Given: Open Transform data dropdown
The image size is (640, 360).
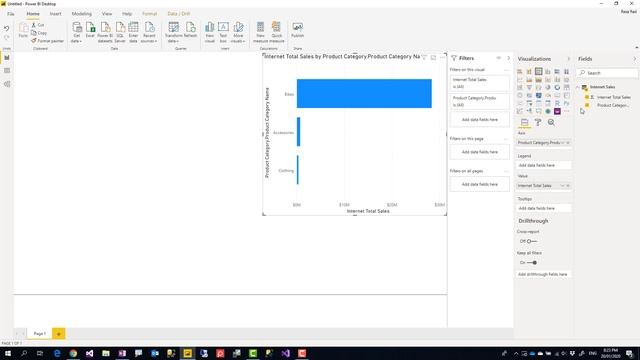Looking at the screenshot, I should click(x=173, y=32).
